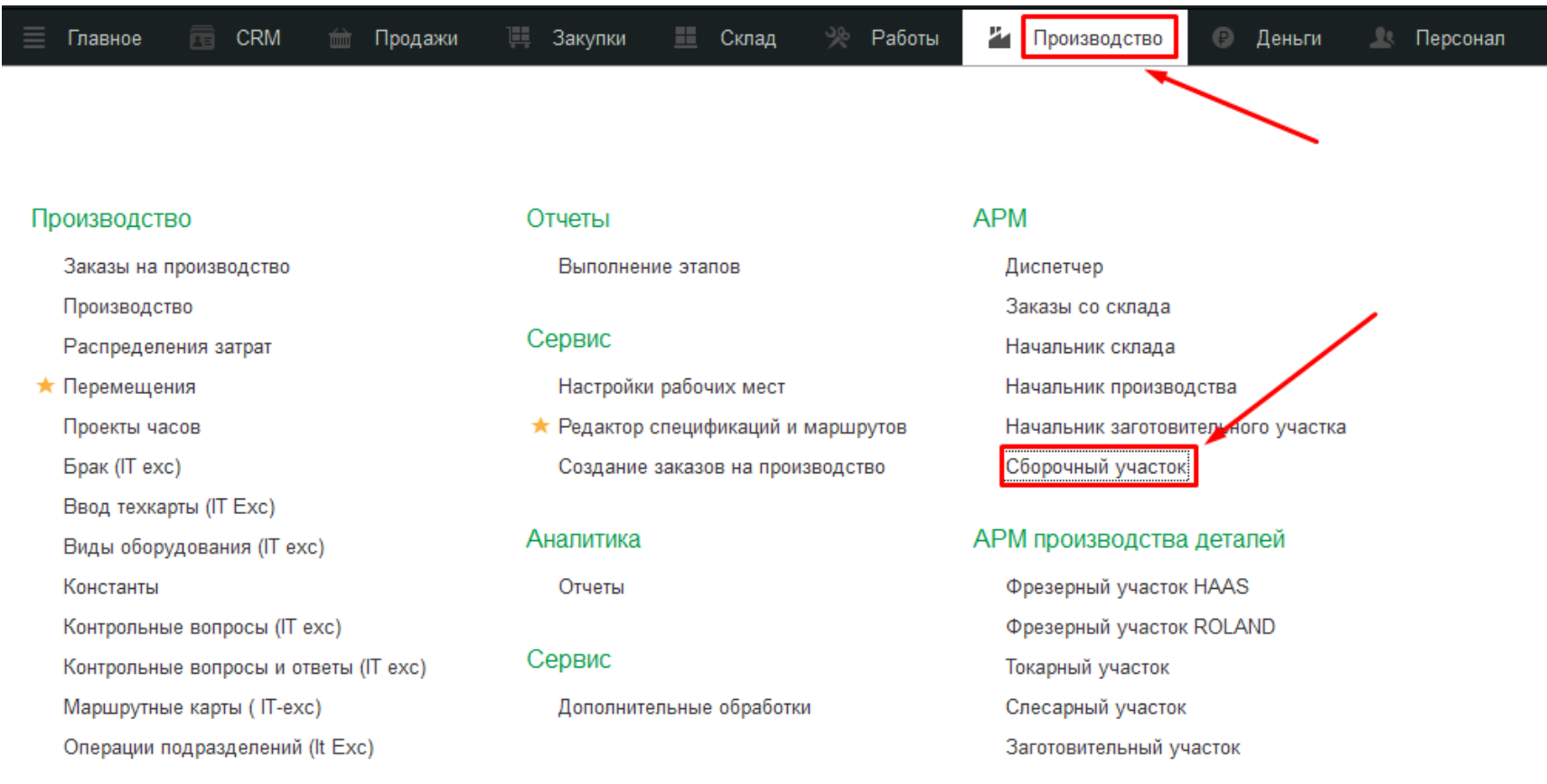Image resolution: width=1547 pixels, height=784 pixels.
Task: Open Сборочный участок workplace
Action: click(x=1096, y=467)
